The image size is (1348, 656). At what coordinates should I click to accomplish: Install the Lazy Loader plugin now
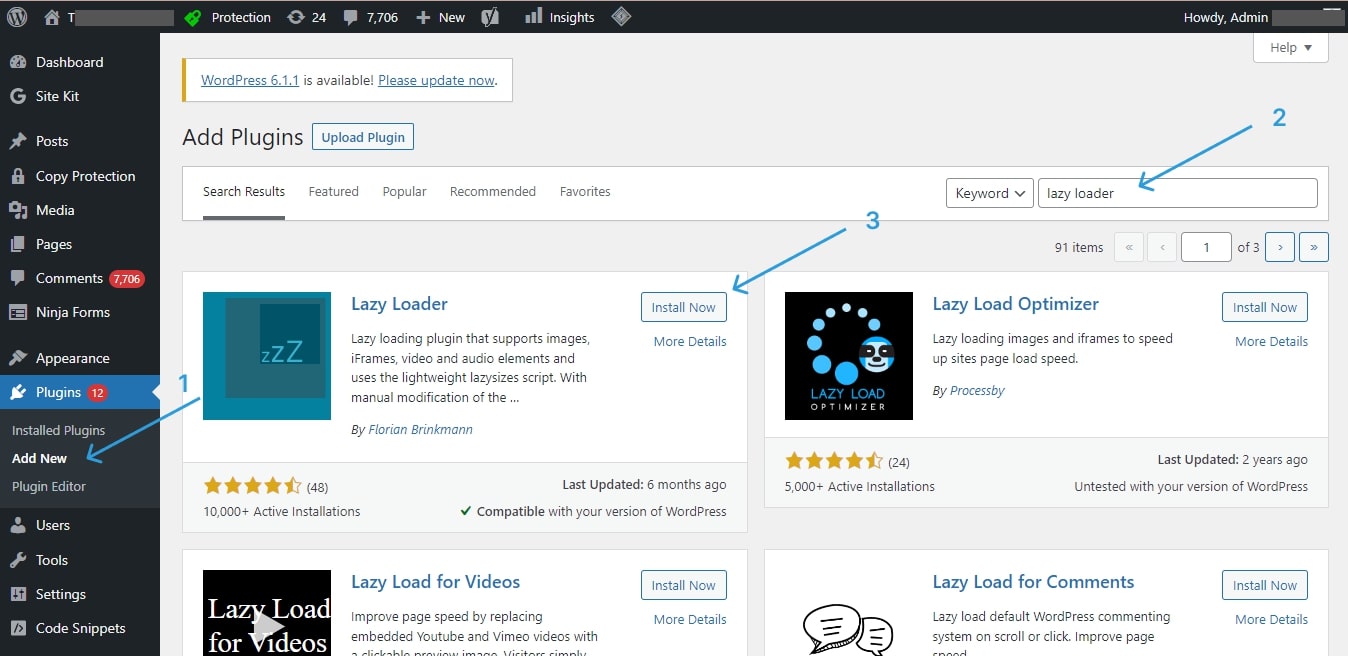pos(683,307)
